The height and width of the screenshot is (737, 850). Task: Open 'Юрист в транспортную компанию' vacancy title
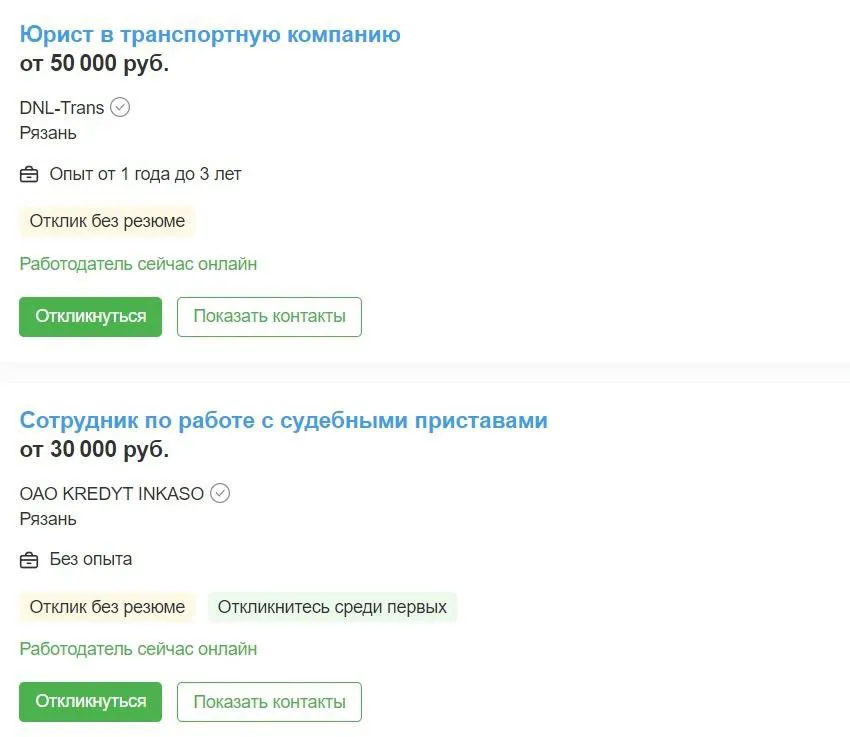pos(210,35)
